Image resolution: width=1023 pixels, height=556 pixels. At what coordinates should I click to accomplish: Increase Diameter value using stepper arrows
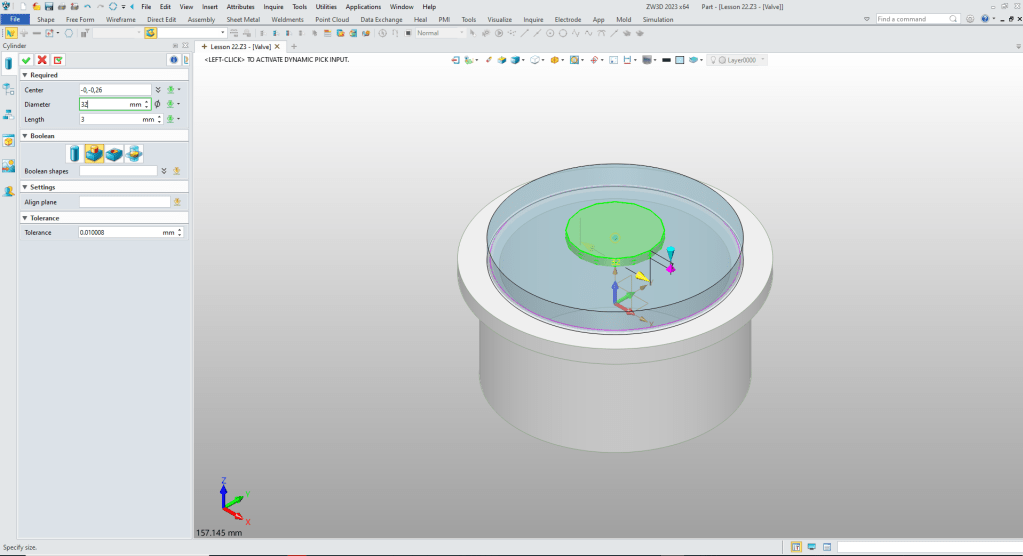pos(147,101)
